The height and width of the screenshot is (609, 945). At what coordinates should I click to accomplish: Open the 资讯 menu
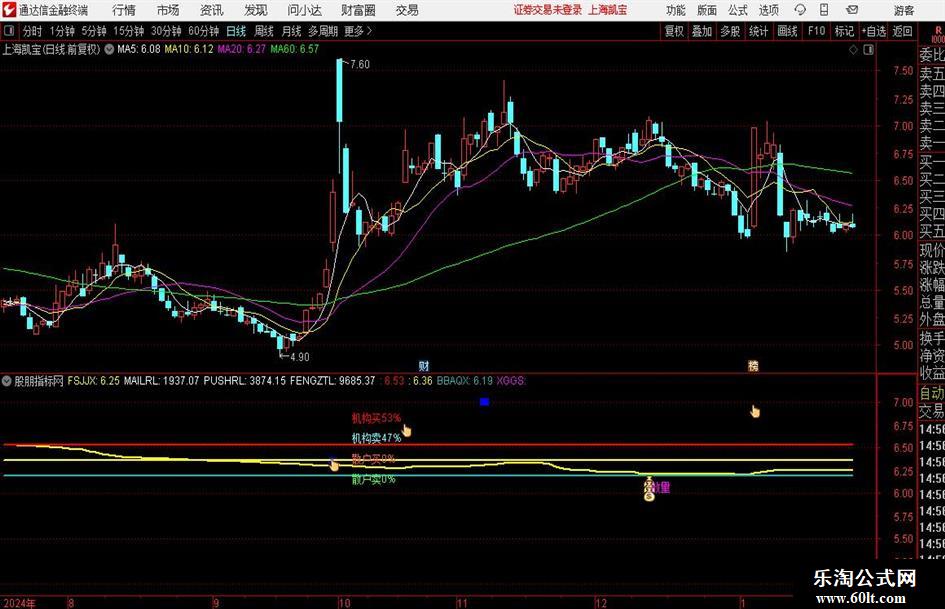(x=211, y=10)
